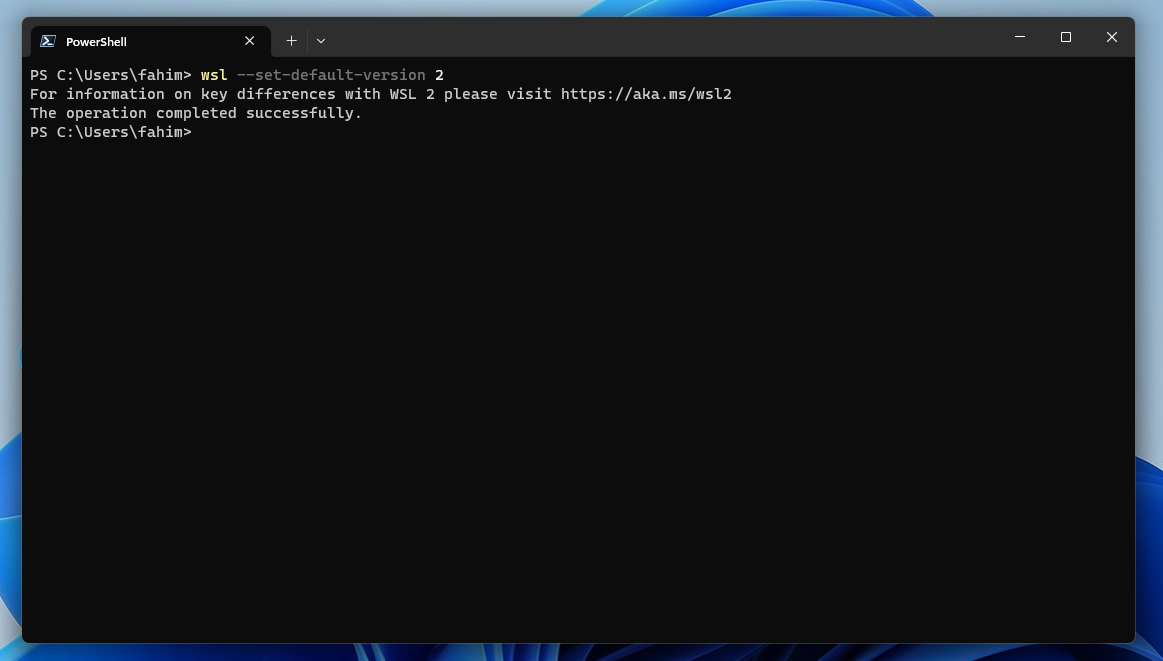Select the PowerShell tab title
1163x661 pixels.
coord(96,42)
